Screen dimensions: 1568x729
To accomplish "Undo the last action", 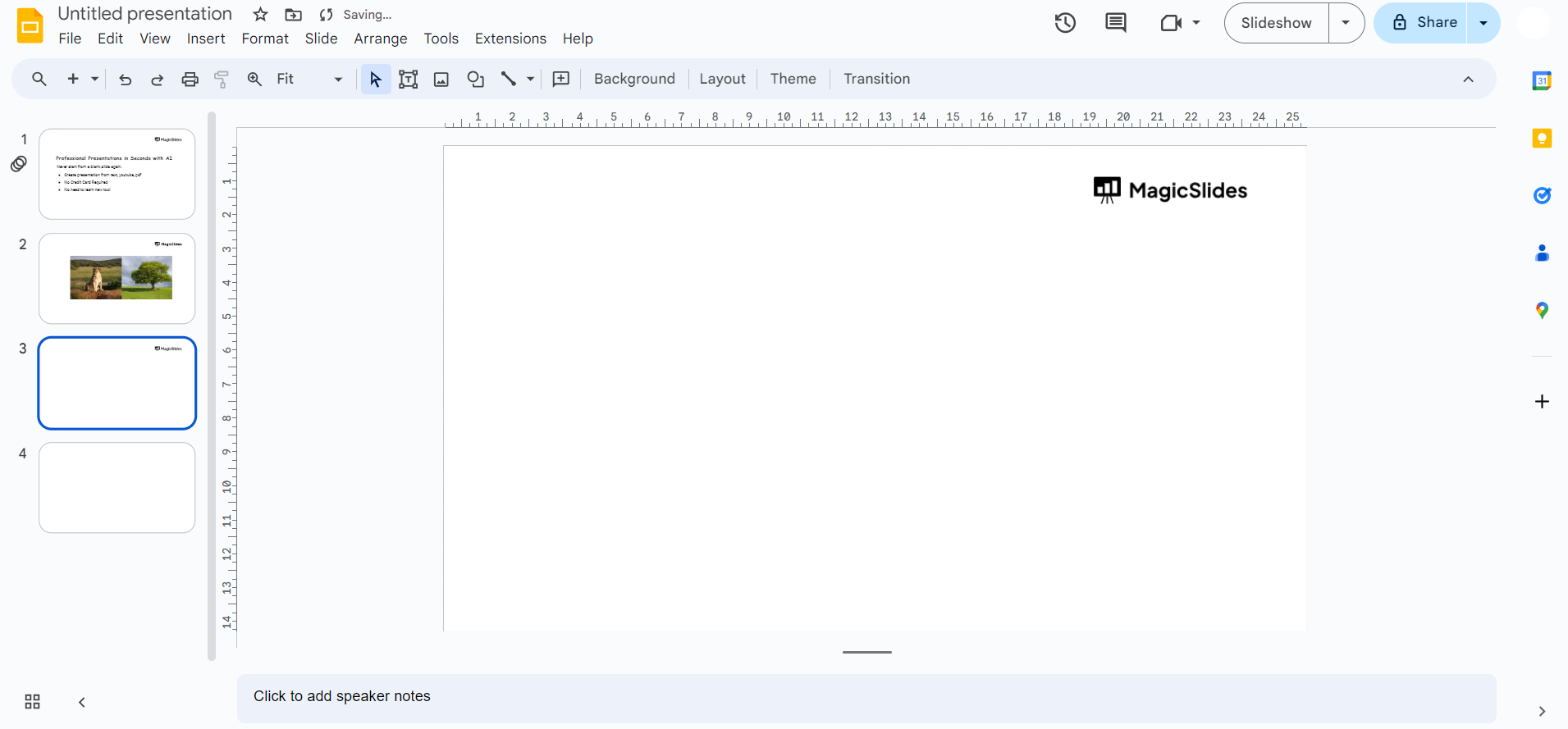I will coord(125,79).
